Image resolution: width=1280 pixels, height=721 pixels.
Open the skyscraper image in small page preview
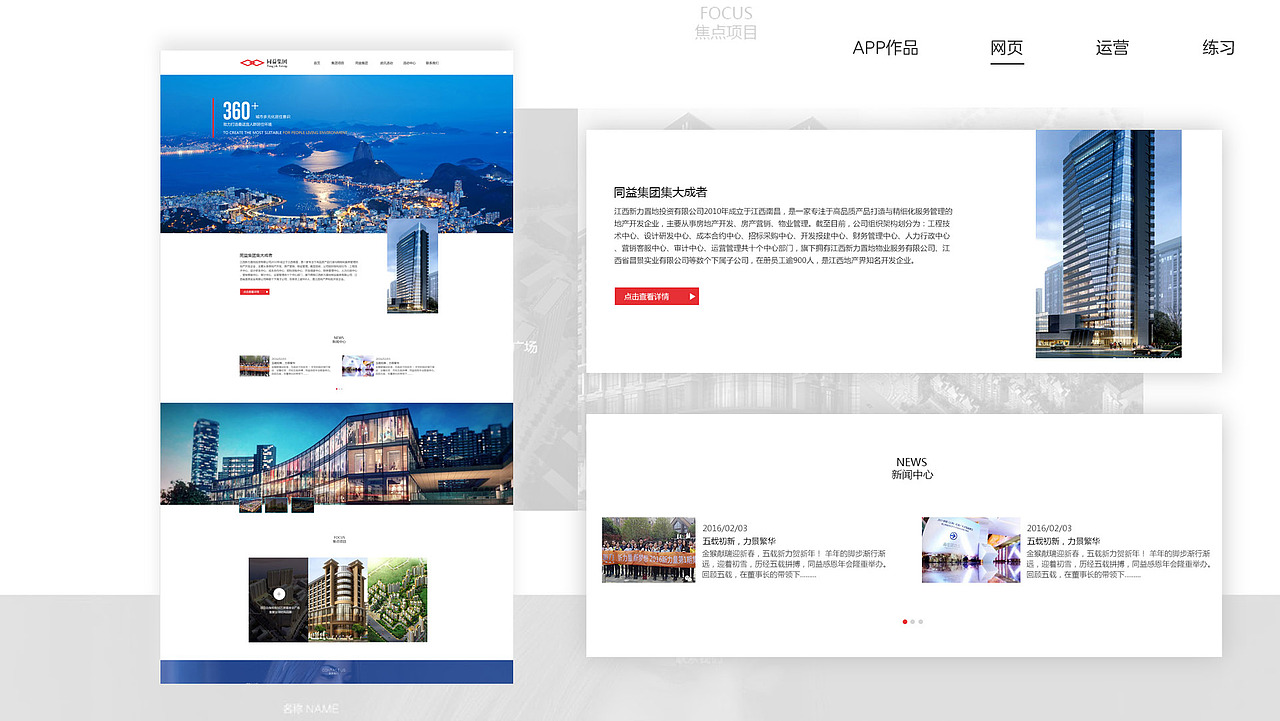(412, 266)
